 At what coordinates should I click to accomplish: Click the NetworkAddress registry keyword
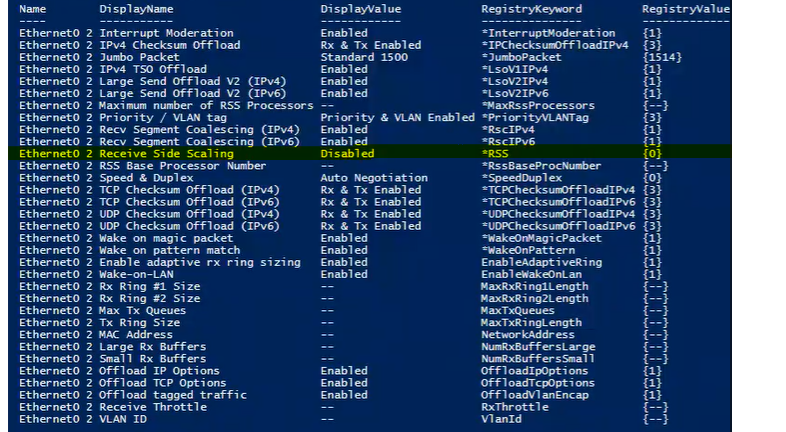tap(524, 334)
